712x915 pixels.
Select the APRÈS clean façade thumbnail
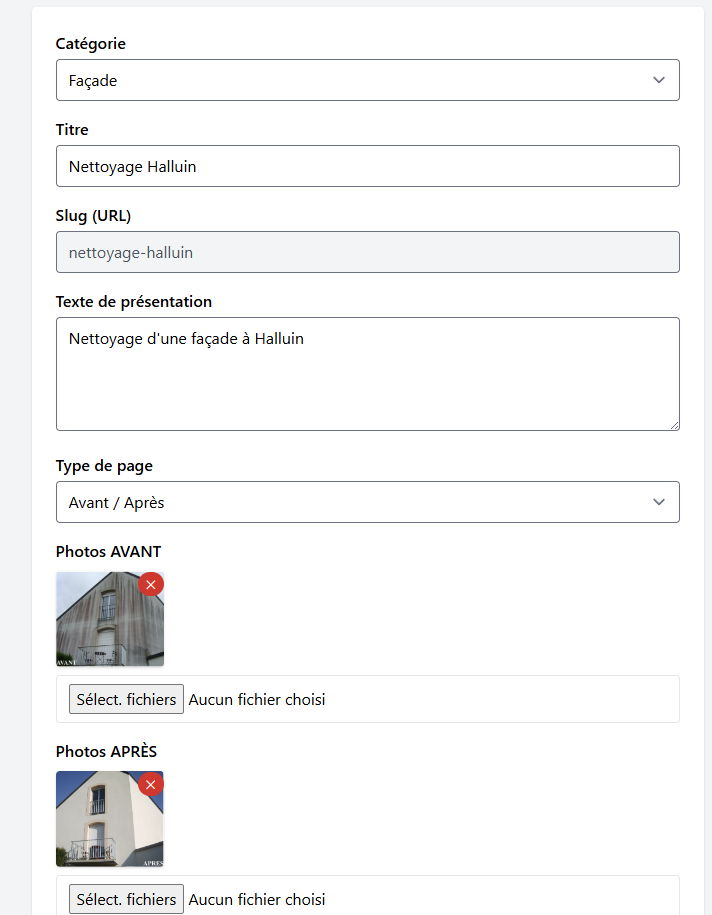[x=110, y=819]
